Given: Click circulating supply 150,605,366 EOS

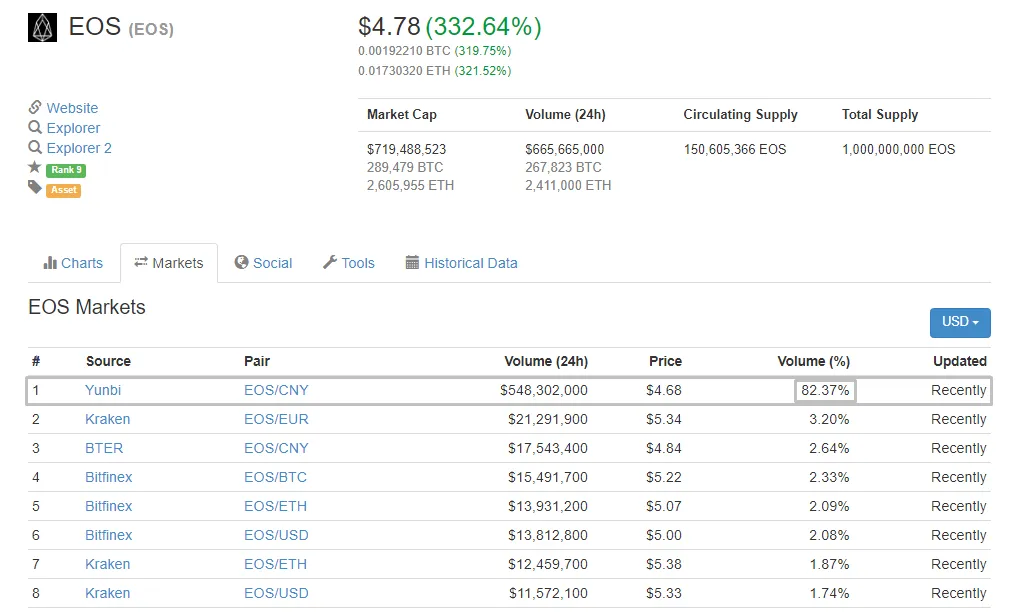Looking at the screenshot, I should coord(734,149).
